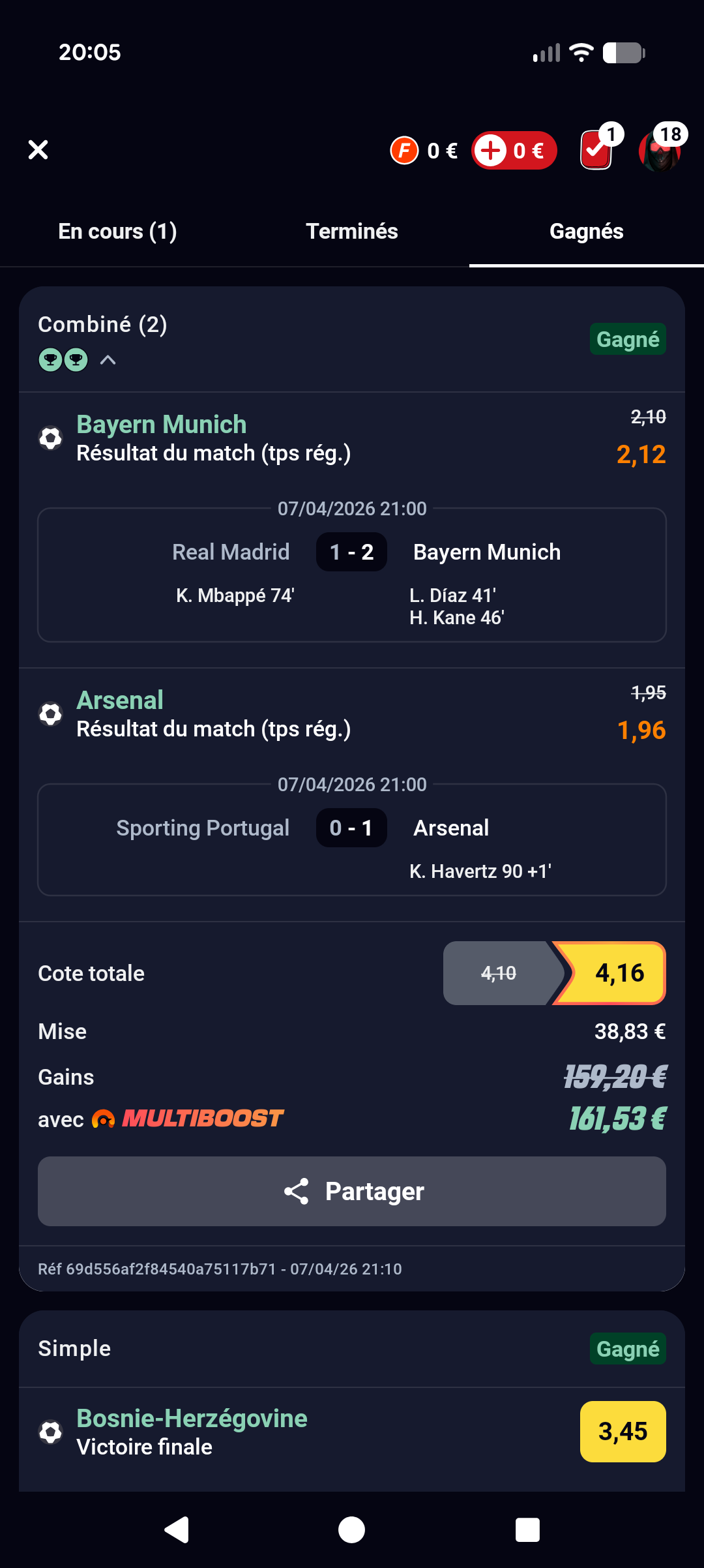
Task: Tap the Bosnie-Herzégovine football icon
Action: (x=51, y=1432)
